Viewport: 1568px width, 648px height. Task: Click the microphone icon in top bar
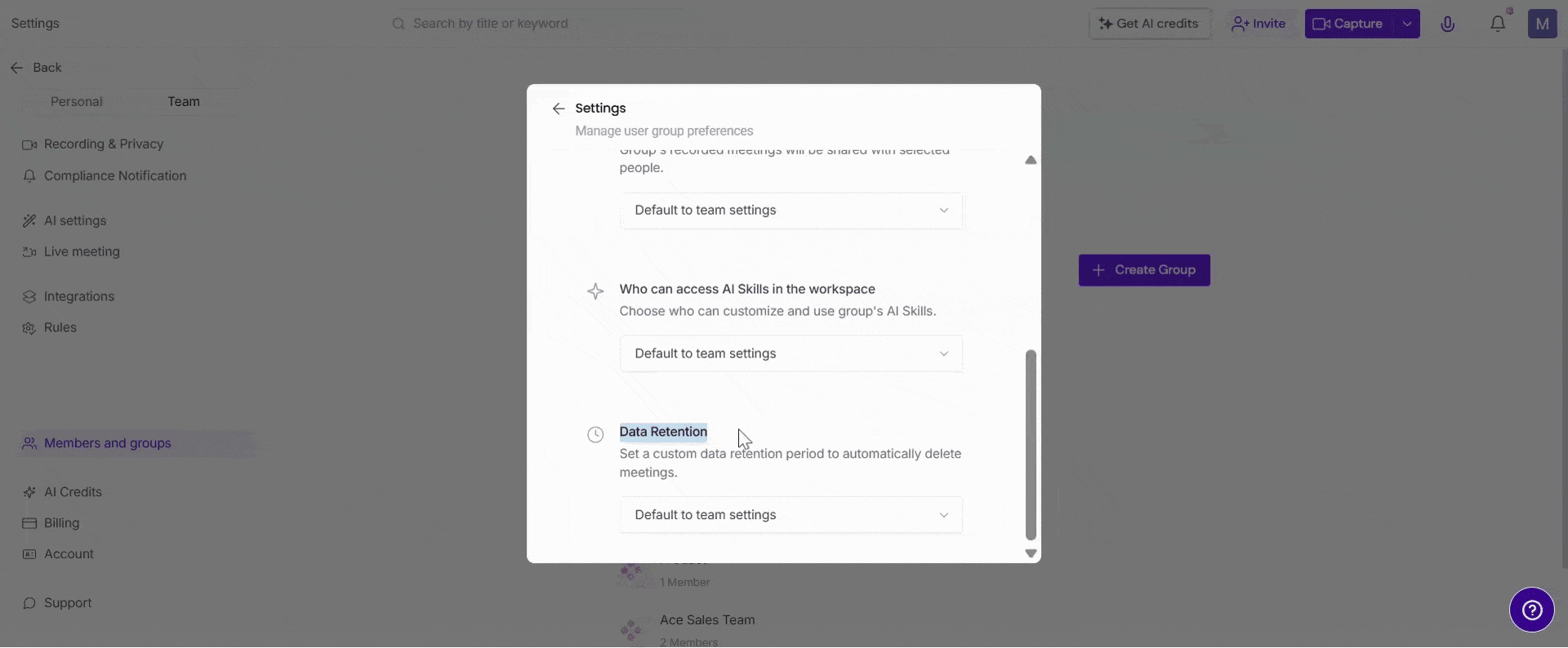click(x=1447, y=24)
